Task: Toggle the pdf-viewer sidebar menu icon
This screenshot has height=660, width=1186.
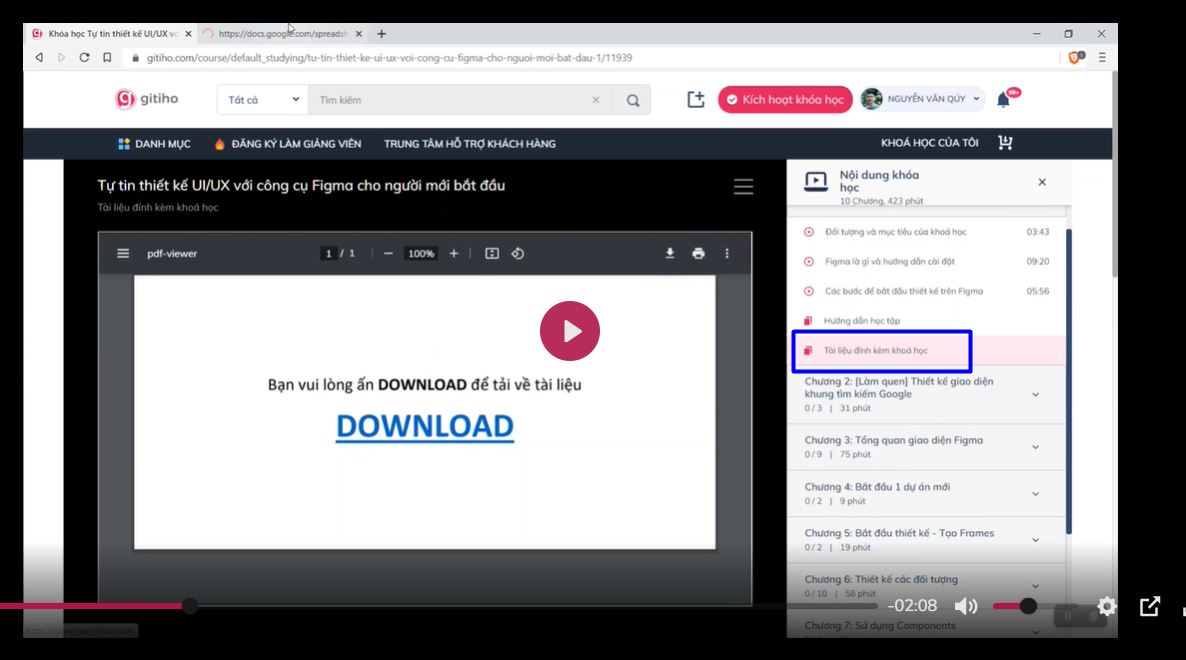Action: [123, 254]
